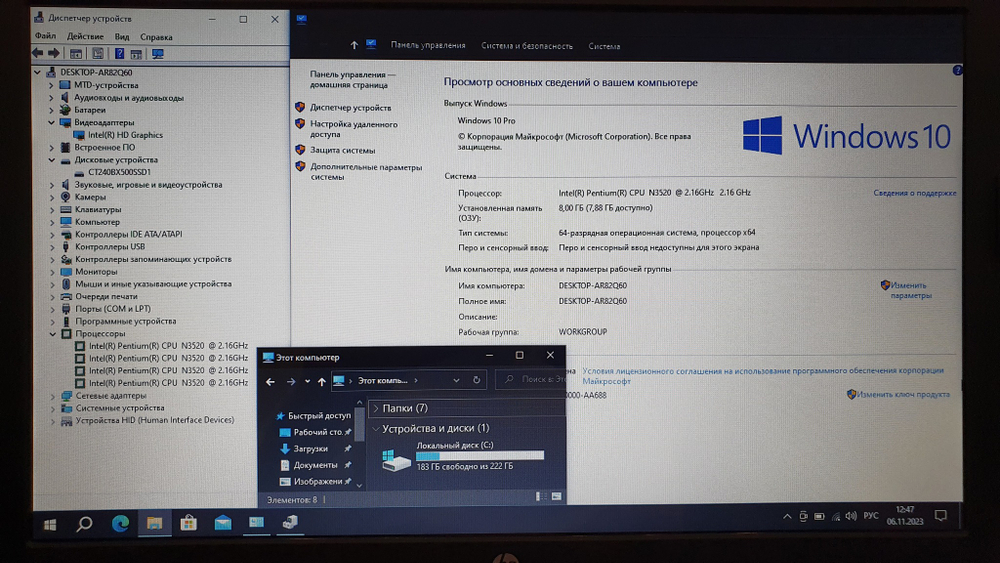Open address bar history dropdown in Explorer

tap(456, 381)
